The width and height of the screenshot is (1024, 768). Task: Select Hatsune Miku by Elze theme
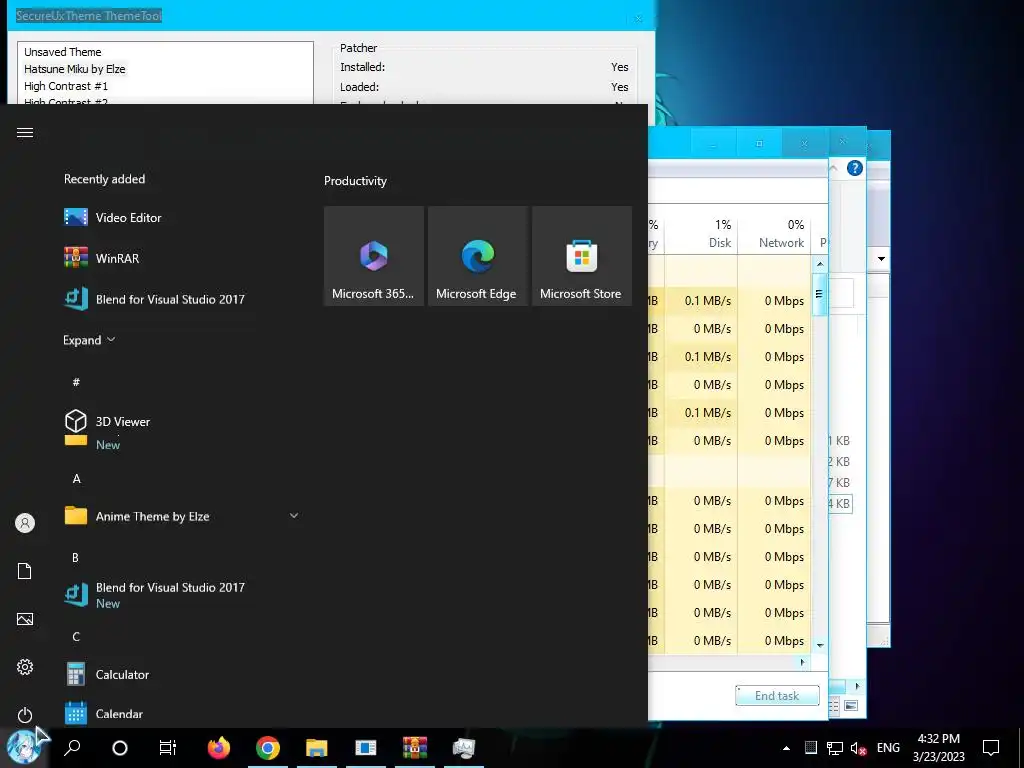[74, 69]
